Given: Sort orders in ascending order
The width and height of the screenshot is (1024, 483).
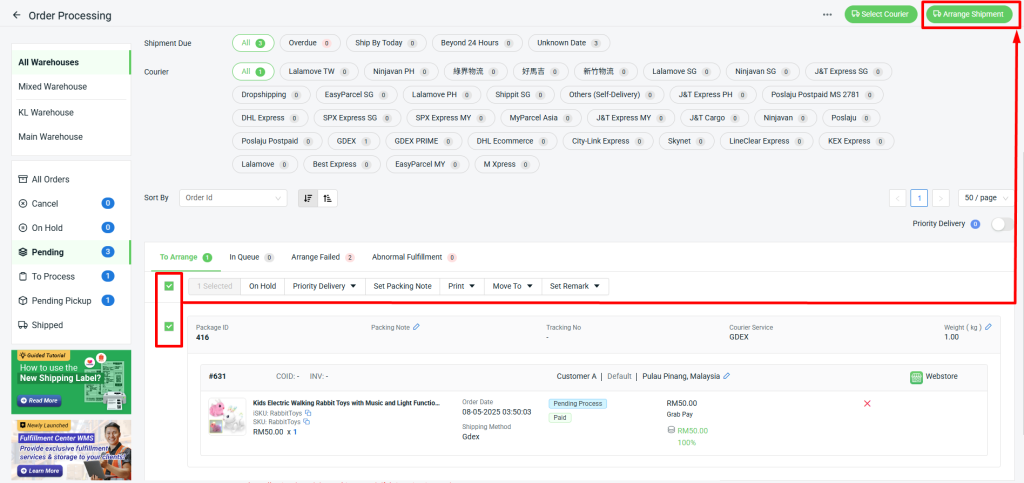Looking at the screenshot, I should click(327, 198).
